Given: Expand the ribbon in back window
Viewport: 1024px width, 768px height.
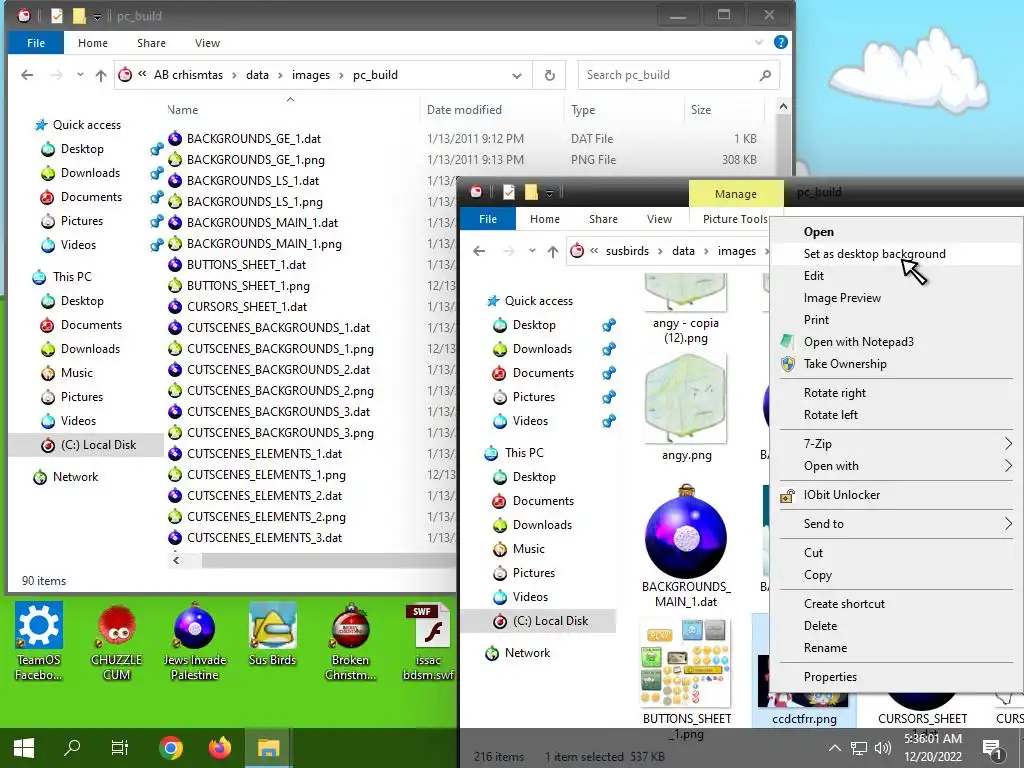Looking at the screenshot, I should (758, 42).
